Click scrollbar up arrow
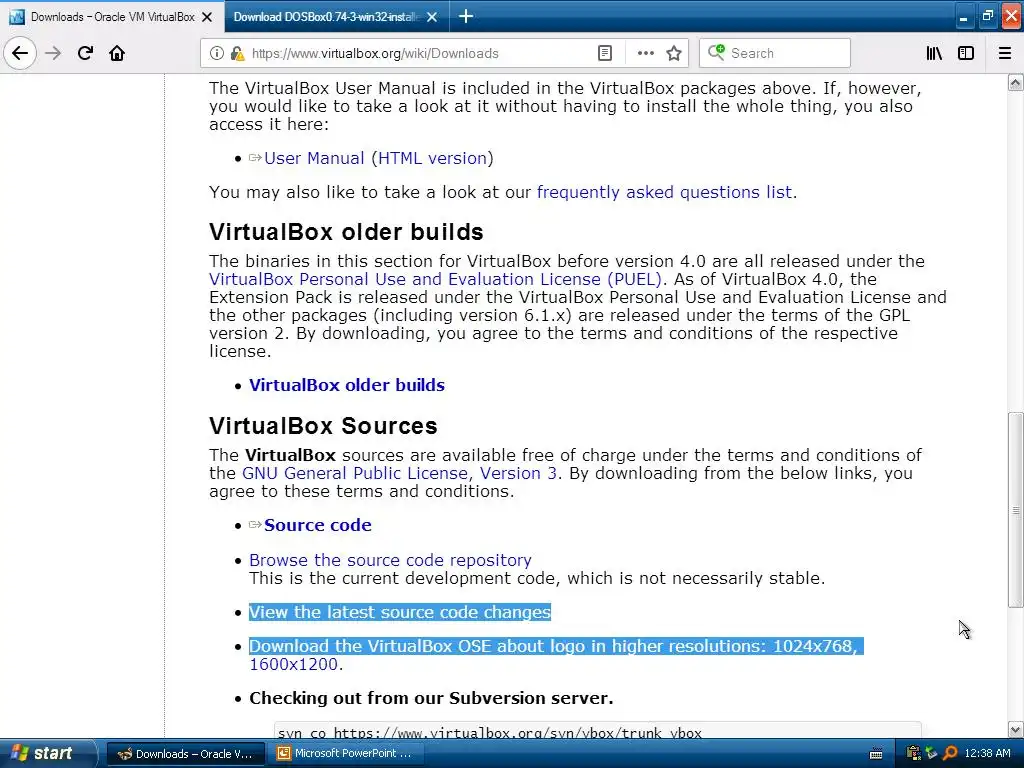This screenshot has height=768, width=1024. tap(1015, 82)
